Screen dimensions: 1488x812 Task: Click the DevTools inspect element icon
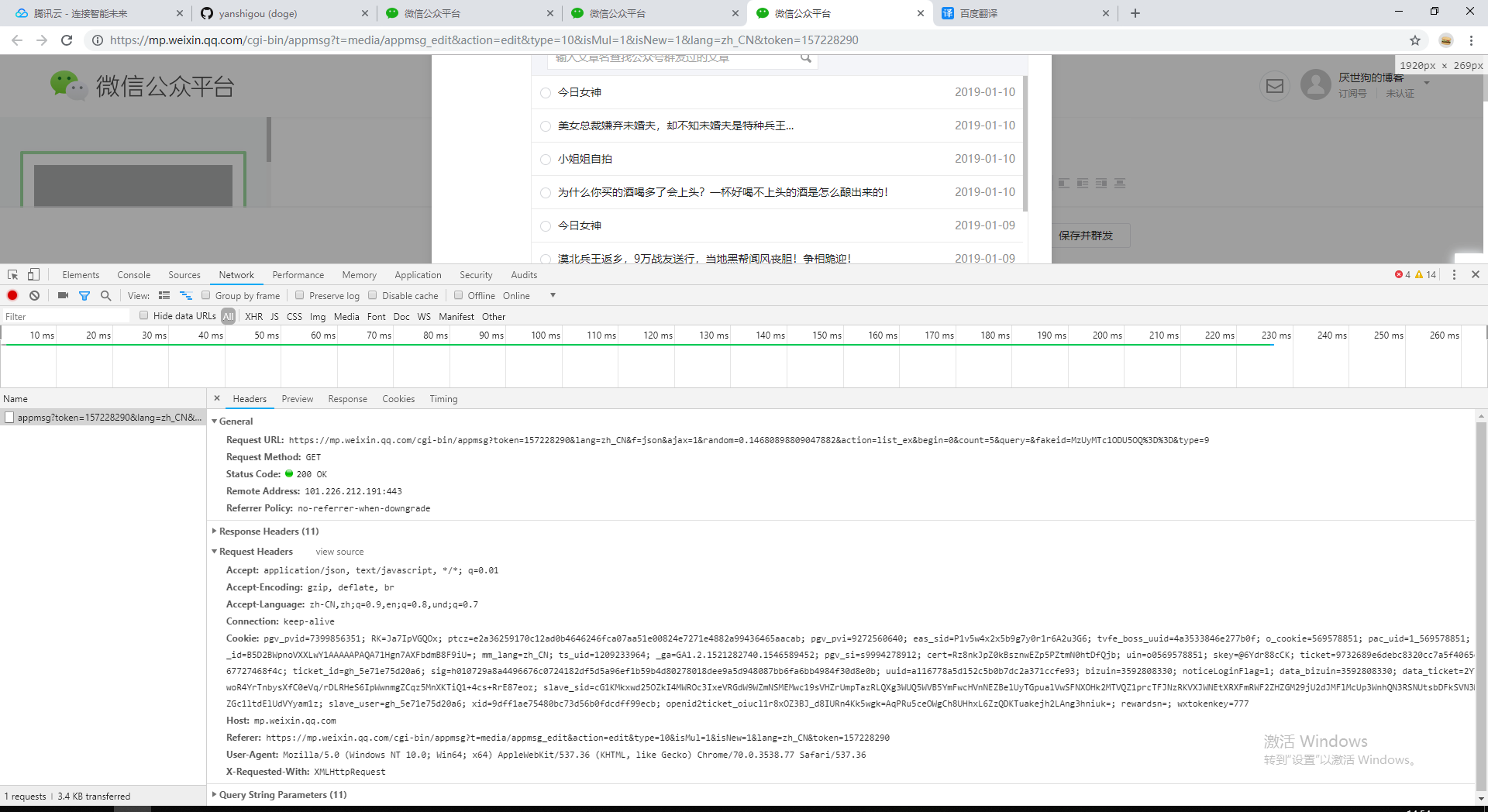tap(12, 275)
